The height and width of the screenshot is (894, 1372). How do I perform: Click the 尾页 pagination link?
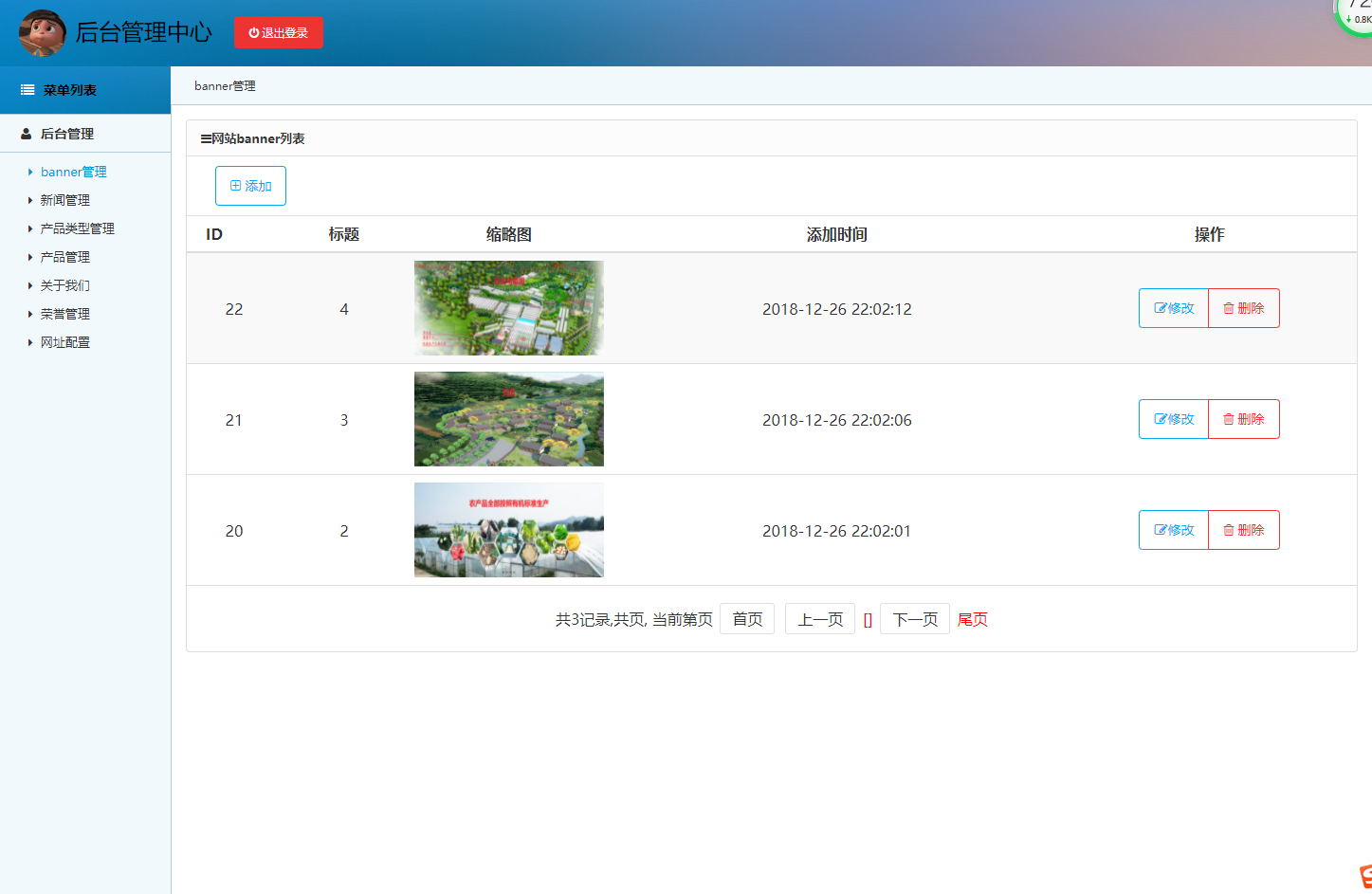(x=972, y=618)
